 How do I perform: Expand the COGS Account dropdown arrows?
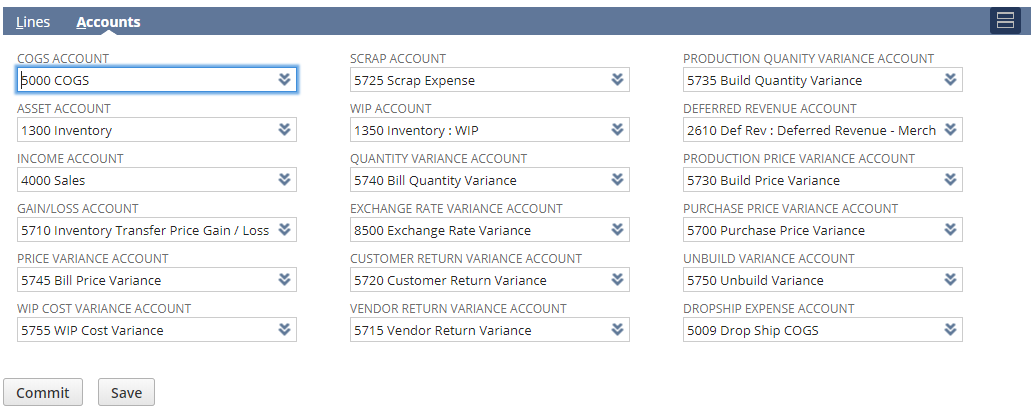(284, 79)
